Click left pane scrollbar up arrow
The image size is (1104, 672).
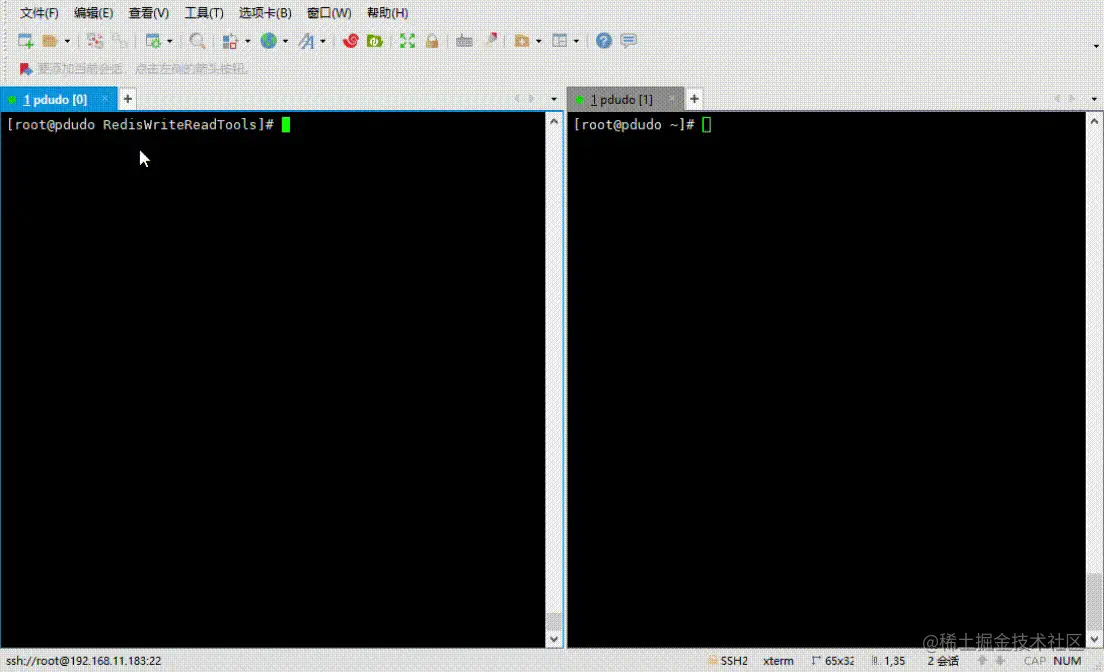click(x=554, y=121)
